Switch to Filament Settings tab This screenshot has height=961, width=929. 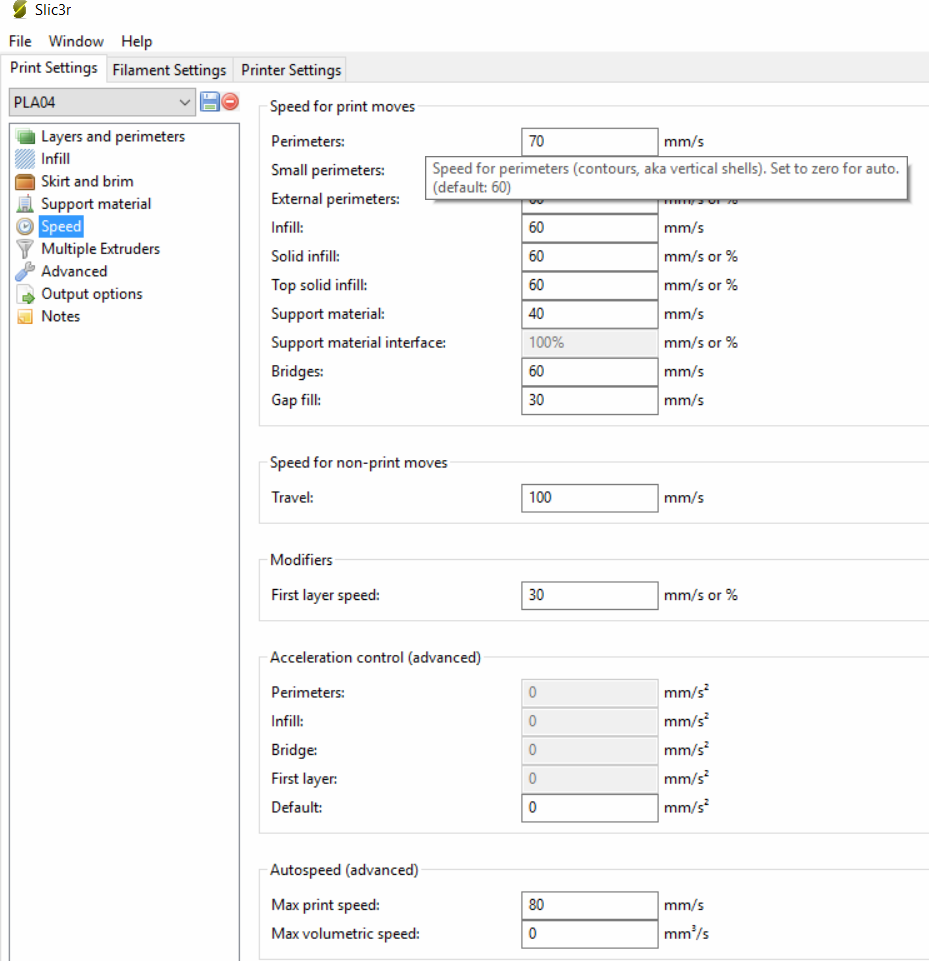coord(169,70)
